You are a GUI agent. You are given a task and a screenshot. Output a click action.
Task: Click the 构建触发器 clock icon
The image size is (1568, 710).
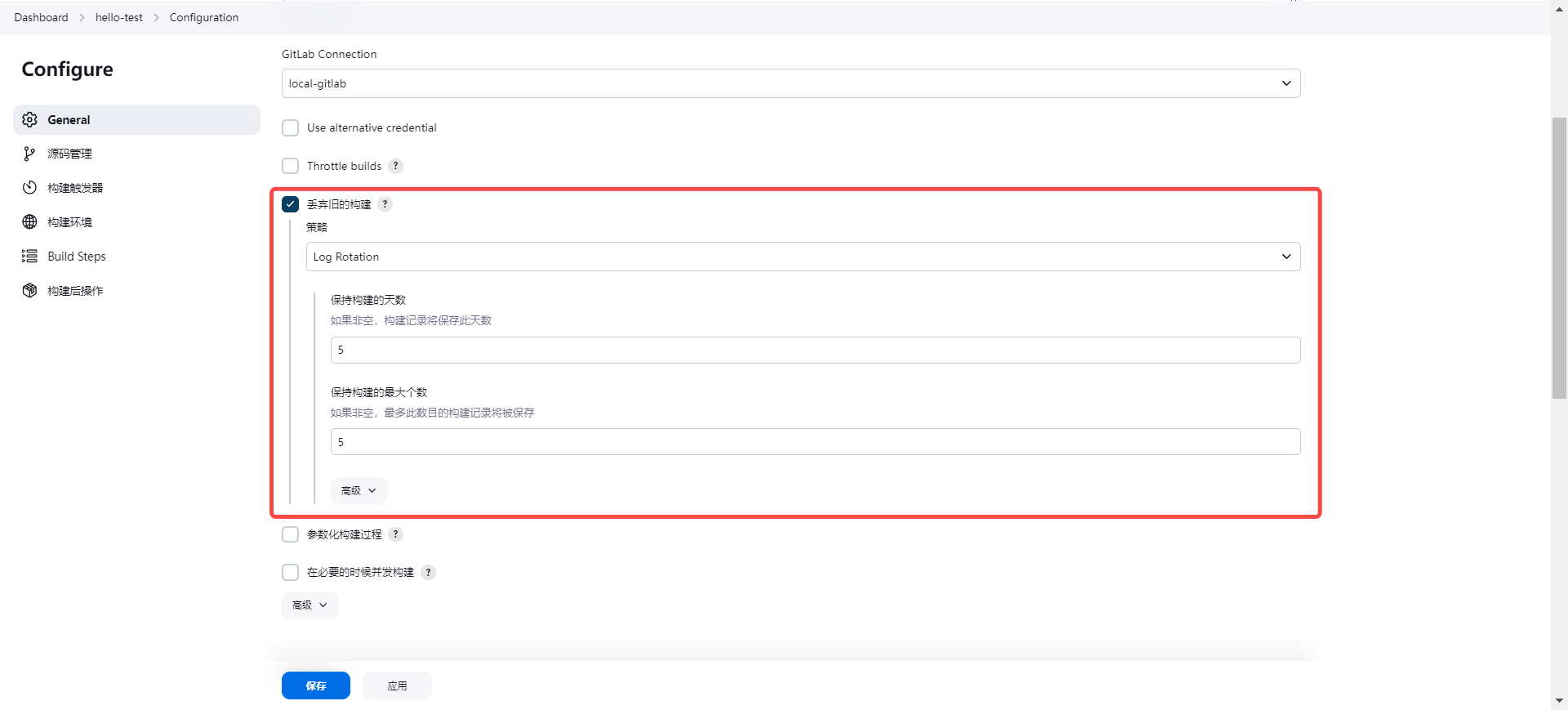(x=30, y=188)
